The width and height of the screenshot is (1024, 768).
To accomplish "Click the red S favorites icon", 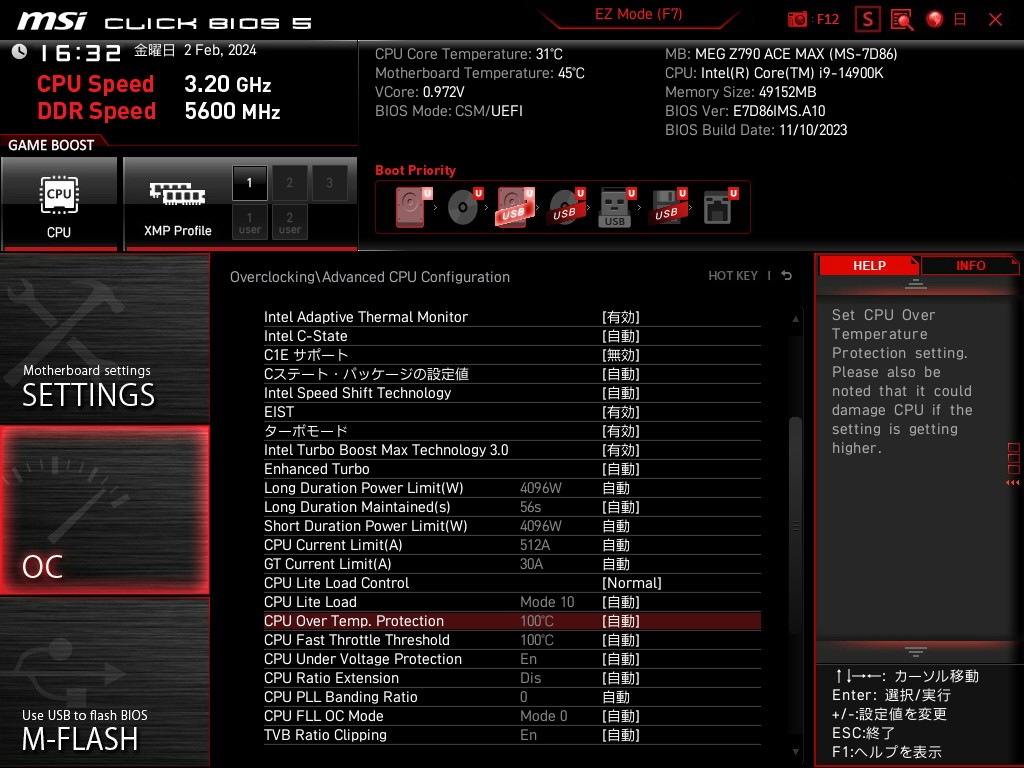I will click(867, 20).
